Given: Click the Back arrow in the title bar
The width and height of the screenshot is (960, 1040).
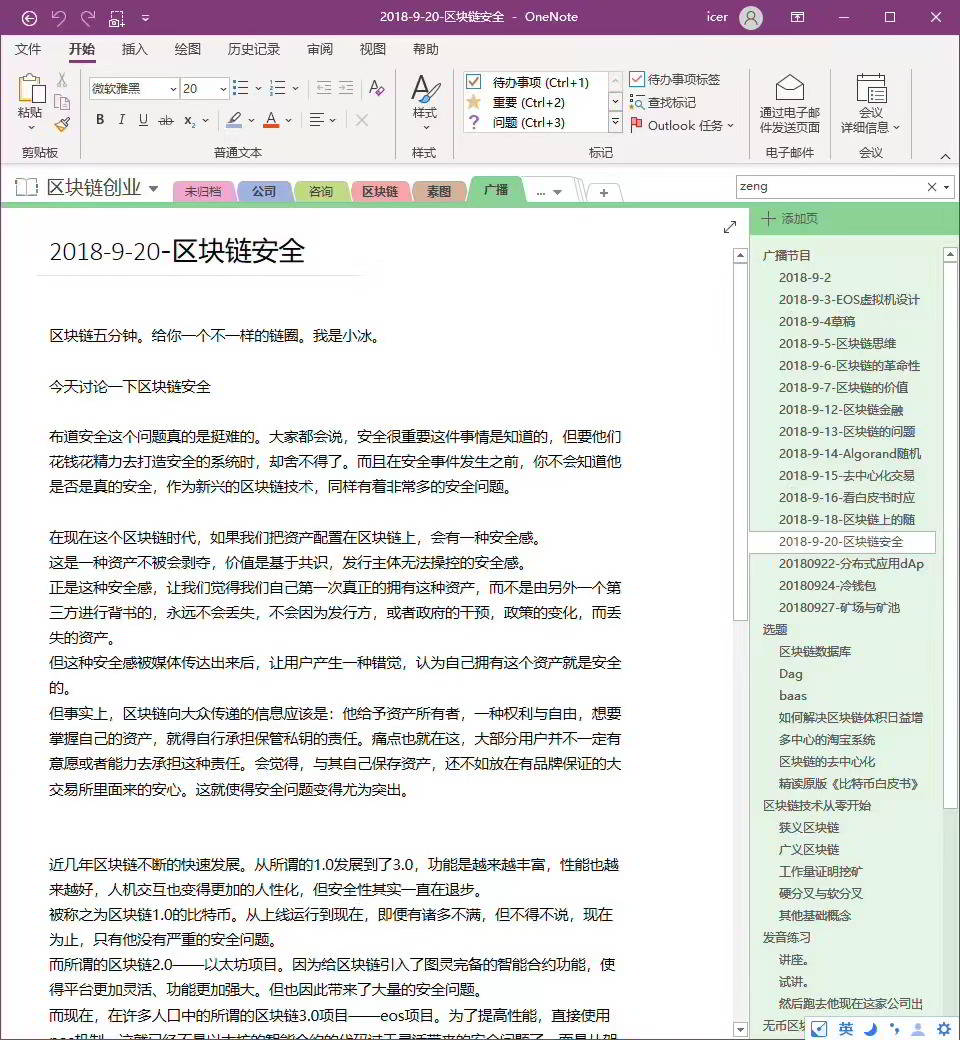Looking at the screenshot, I should pos(29,18).
